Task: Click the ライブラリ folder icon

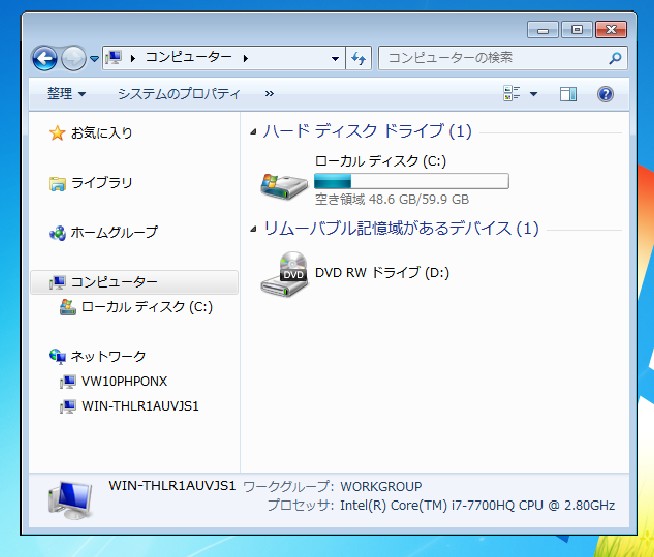Action: 57,183
